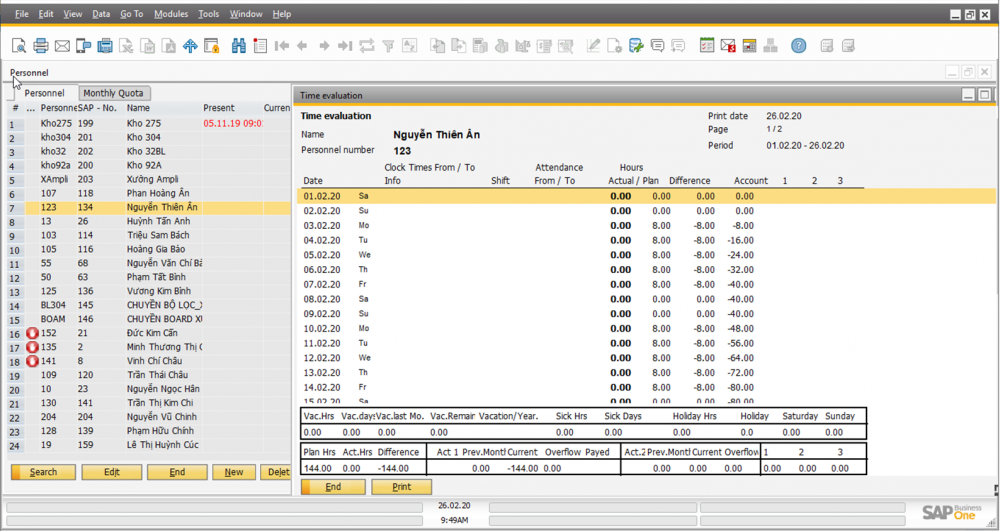Open Print Preview from the toolbar
Image resolution: width=1000 pixels, height=531 pixels.
click(19, 46)
